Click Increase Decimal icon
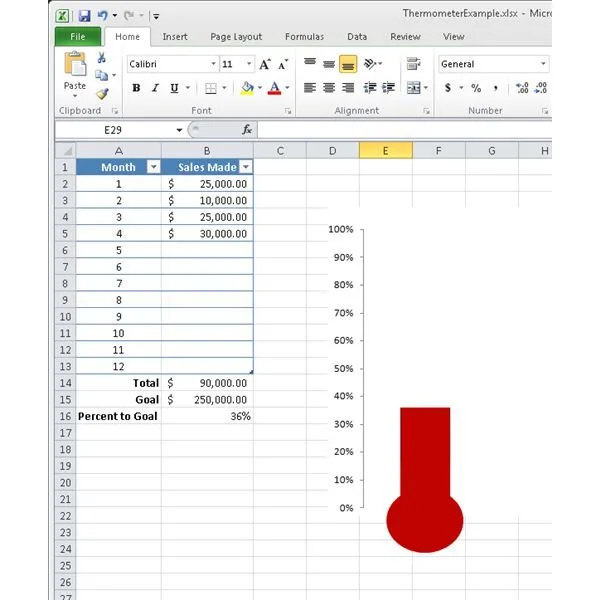Screen dimensions: 600x600 522,88
